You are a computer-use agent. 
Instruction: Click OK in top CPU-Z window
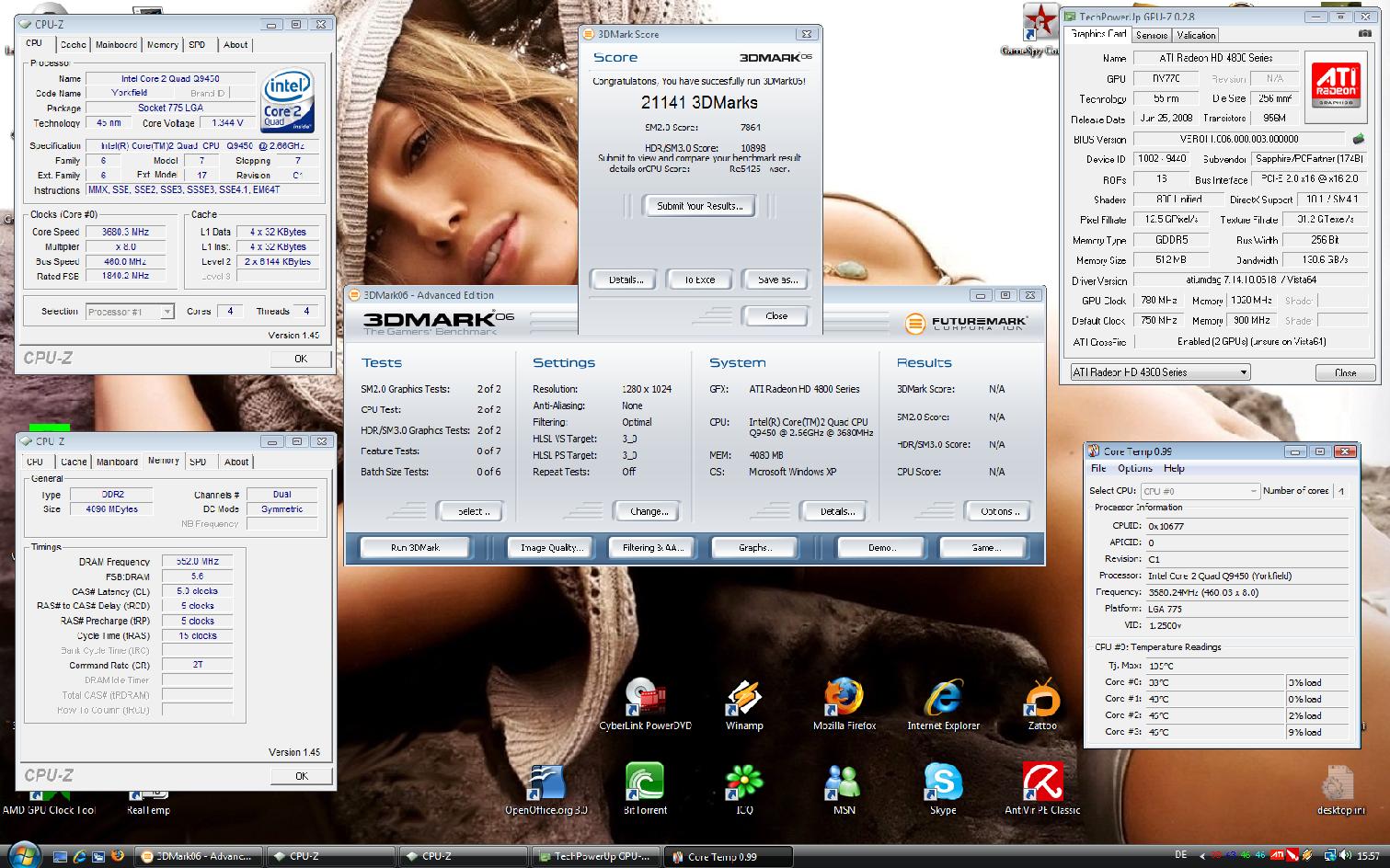301,359
